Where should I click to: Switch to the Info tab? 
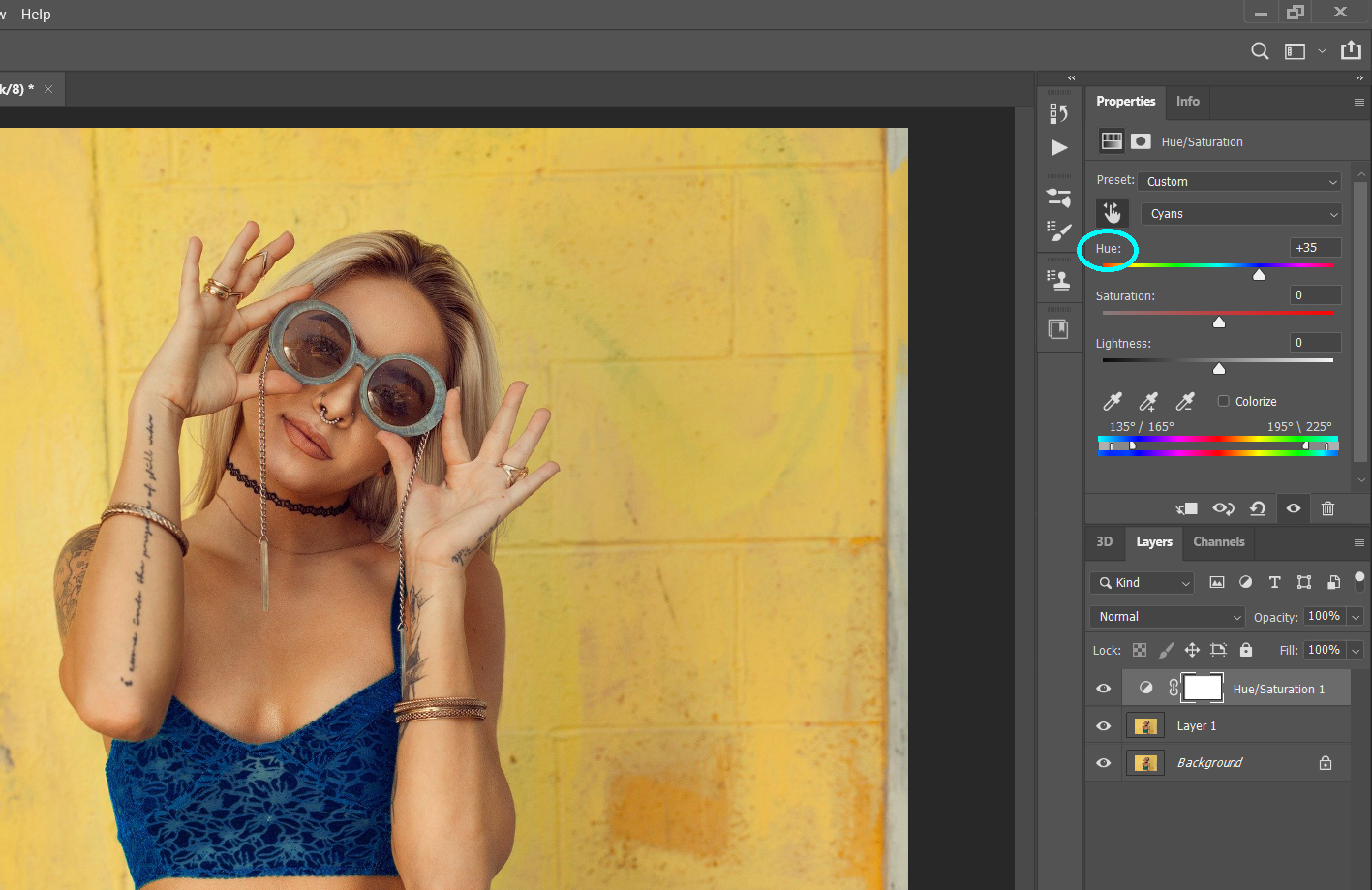pos(1187,101)
